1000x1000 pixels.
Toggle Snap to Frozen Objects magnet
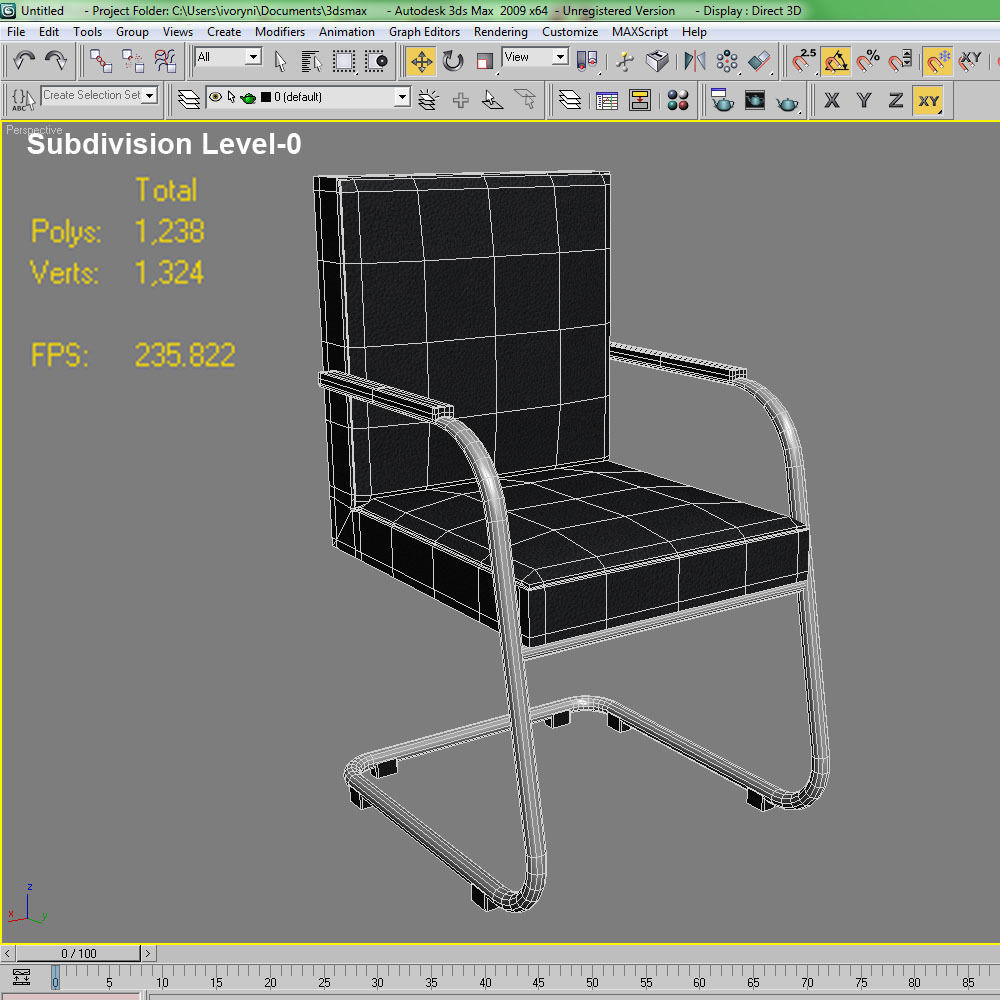coord(938,61)
